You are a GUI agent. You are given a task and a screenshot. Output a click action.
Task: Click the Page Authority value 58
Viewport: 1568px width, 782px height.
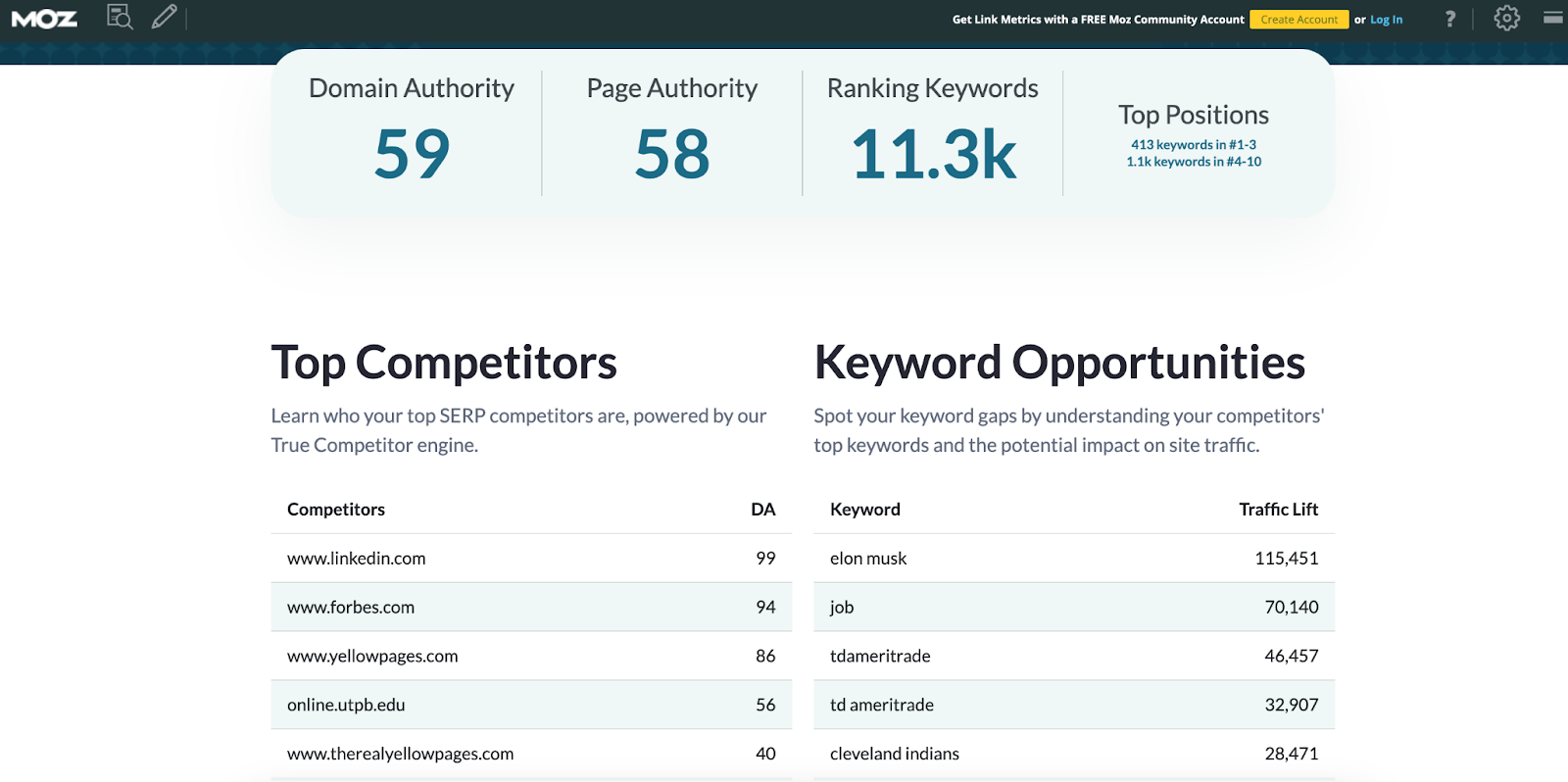(x=672, y=154)
